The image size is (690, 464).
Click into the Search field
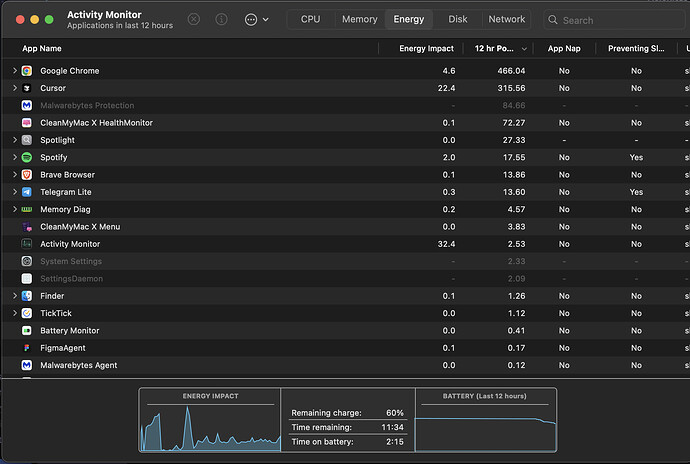click(x=614, y=20)
